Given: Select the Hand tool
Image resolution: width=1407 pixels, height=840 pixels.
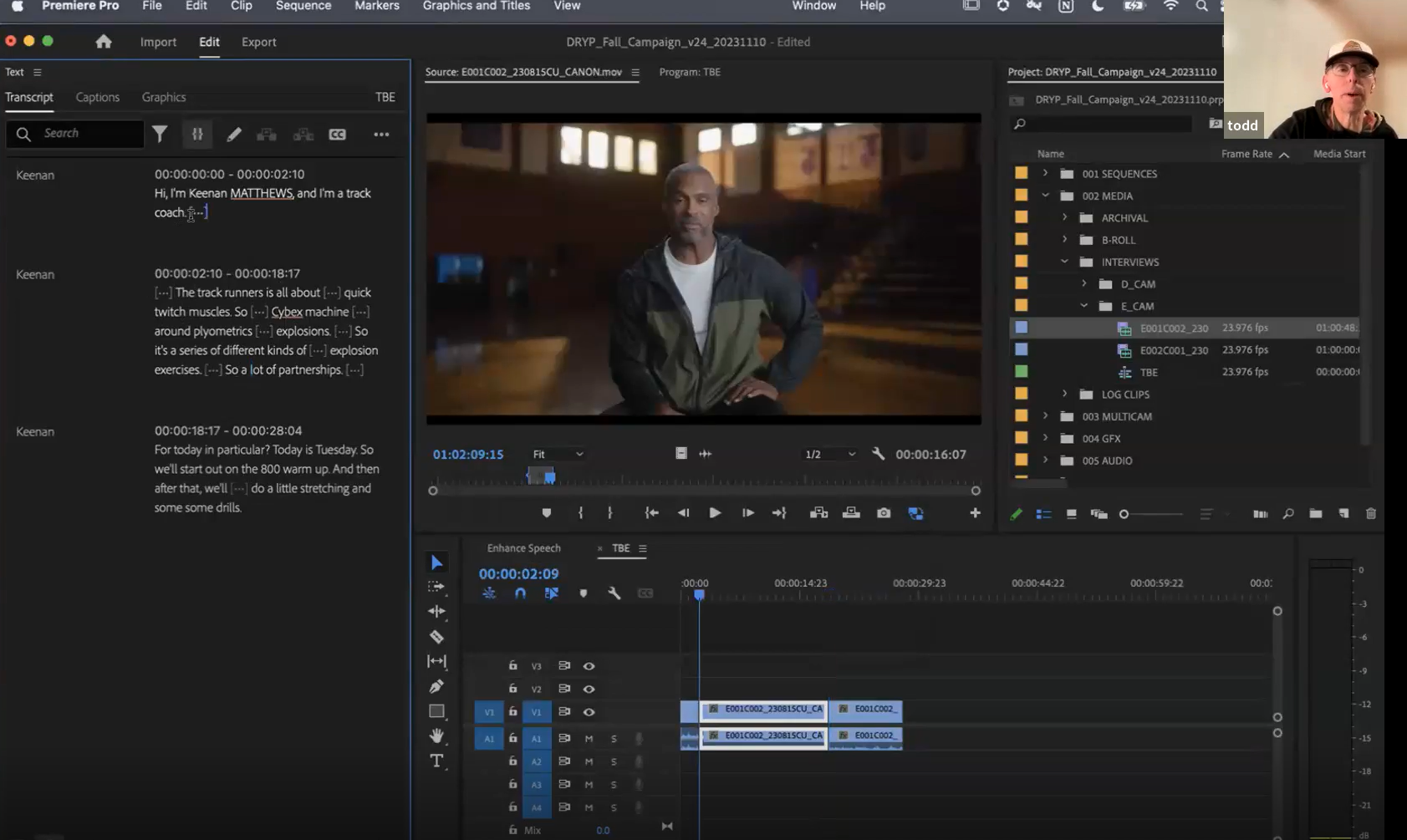Looking at the screenshot, I should (436, 736).
